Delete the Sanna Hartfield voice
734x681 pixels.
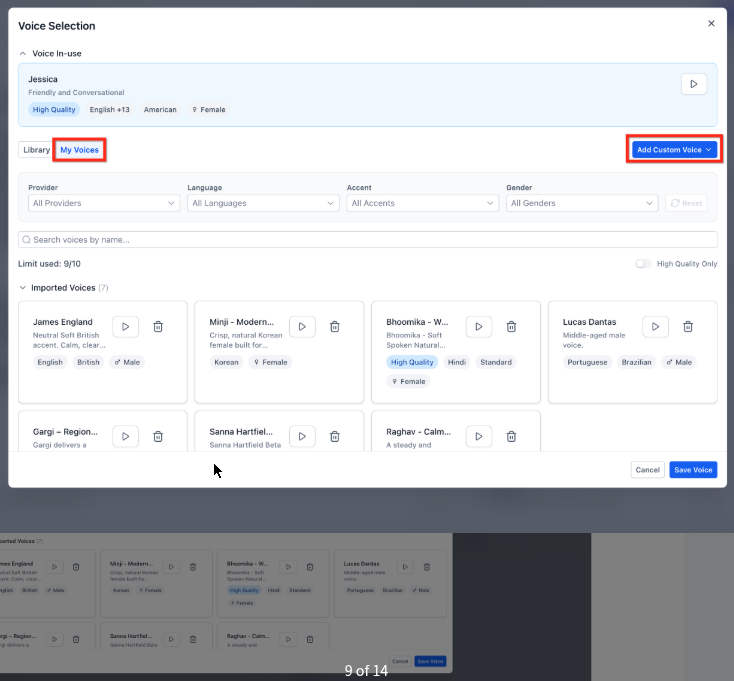tap(335, 436)
